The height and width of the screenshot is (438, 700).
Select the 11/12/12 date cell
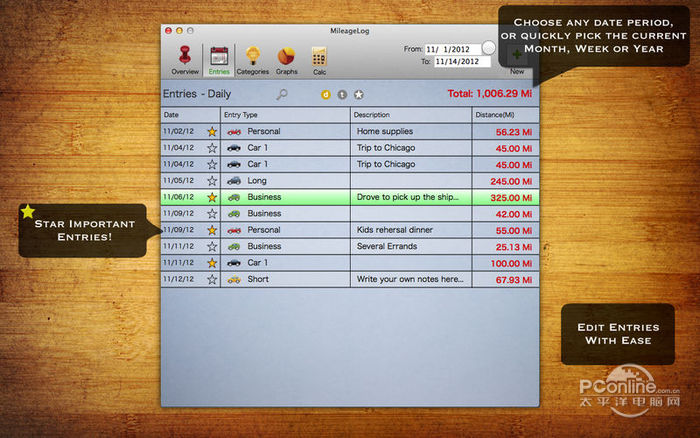(179, 279)
